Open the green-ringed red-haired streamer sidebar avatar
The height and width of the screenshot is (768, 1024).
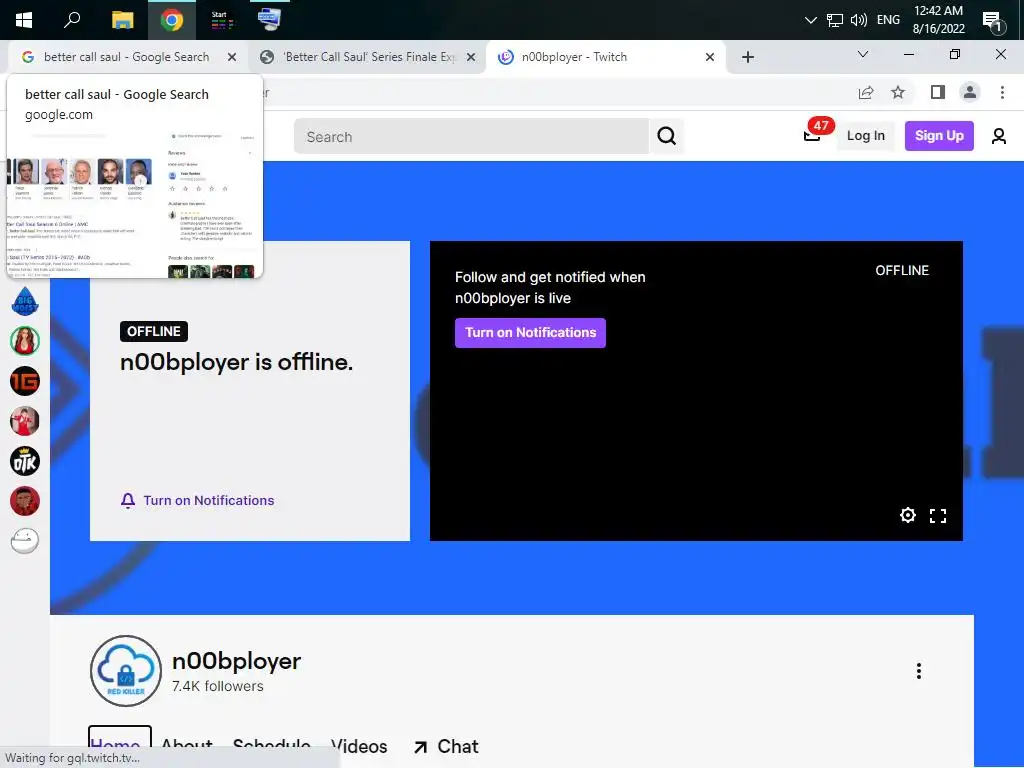coord(25,341)
